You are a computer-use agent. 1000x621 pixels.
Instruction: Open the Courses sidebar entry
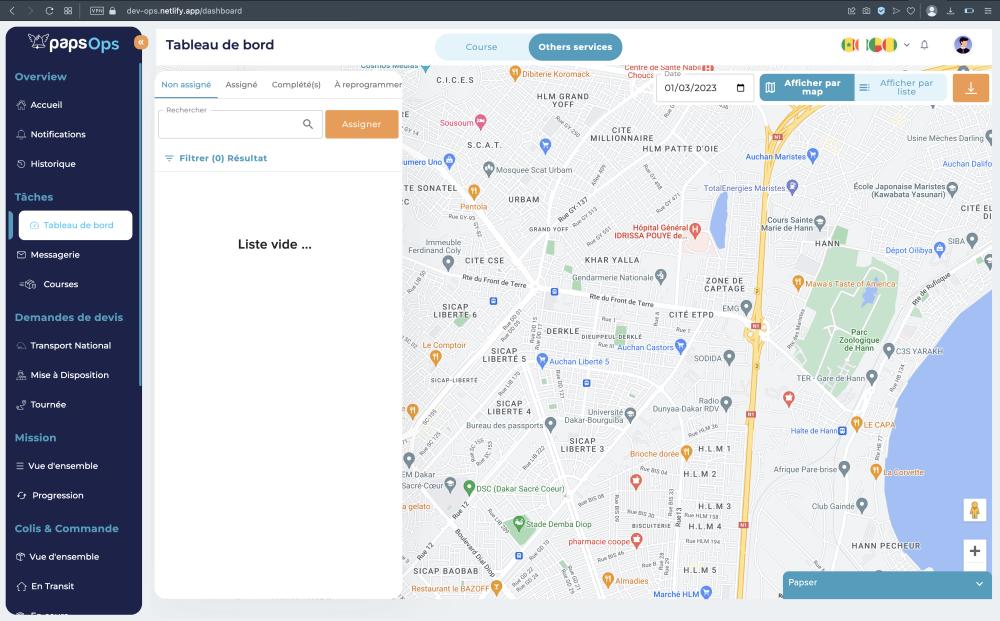coord(49,284)
